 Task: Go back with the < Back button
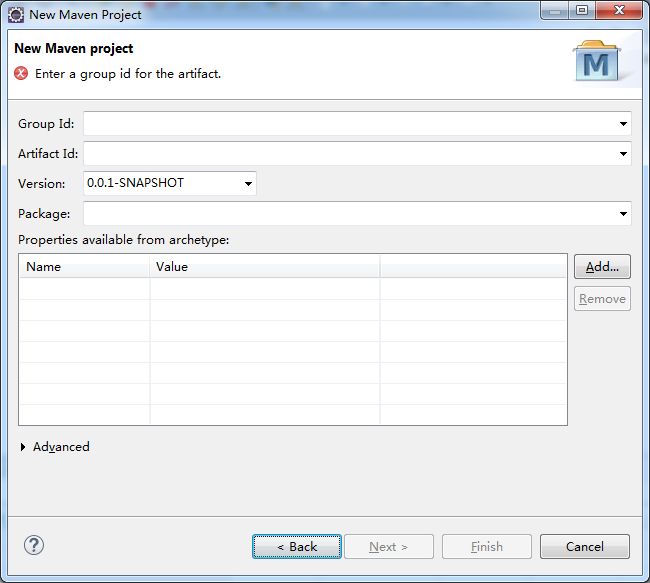click(297, 547)
